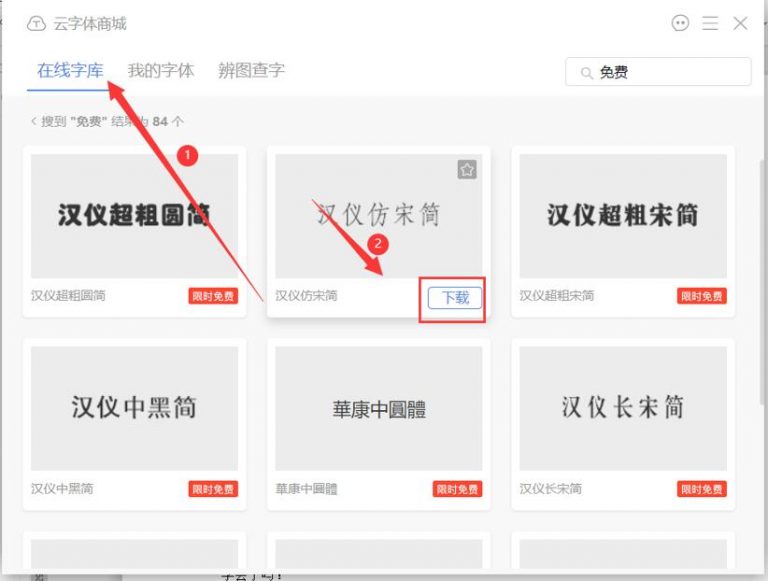Open the 辨图查字 tab
The height and width of the screenshot is (581, 768).
(251, 71)
